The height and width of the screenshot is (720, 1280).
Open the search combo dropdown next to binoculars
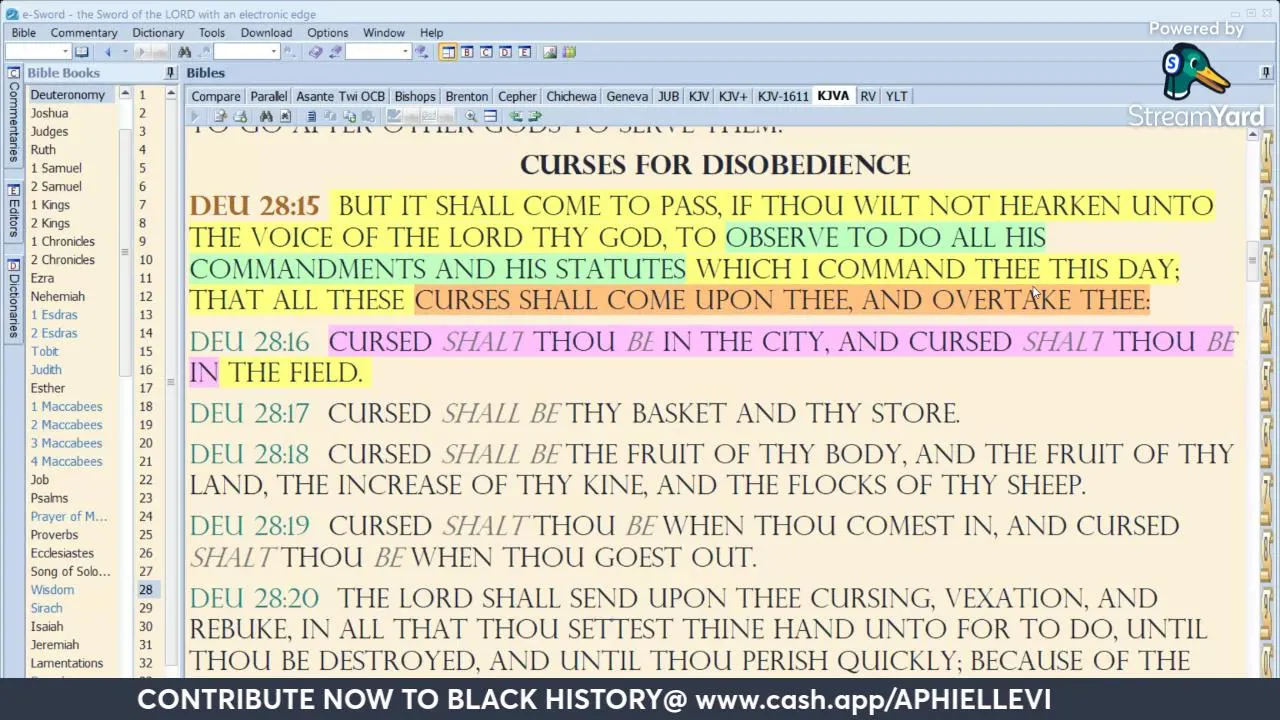tap(273, 52)
